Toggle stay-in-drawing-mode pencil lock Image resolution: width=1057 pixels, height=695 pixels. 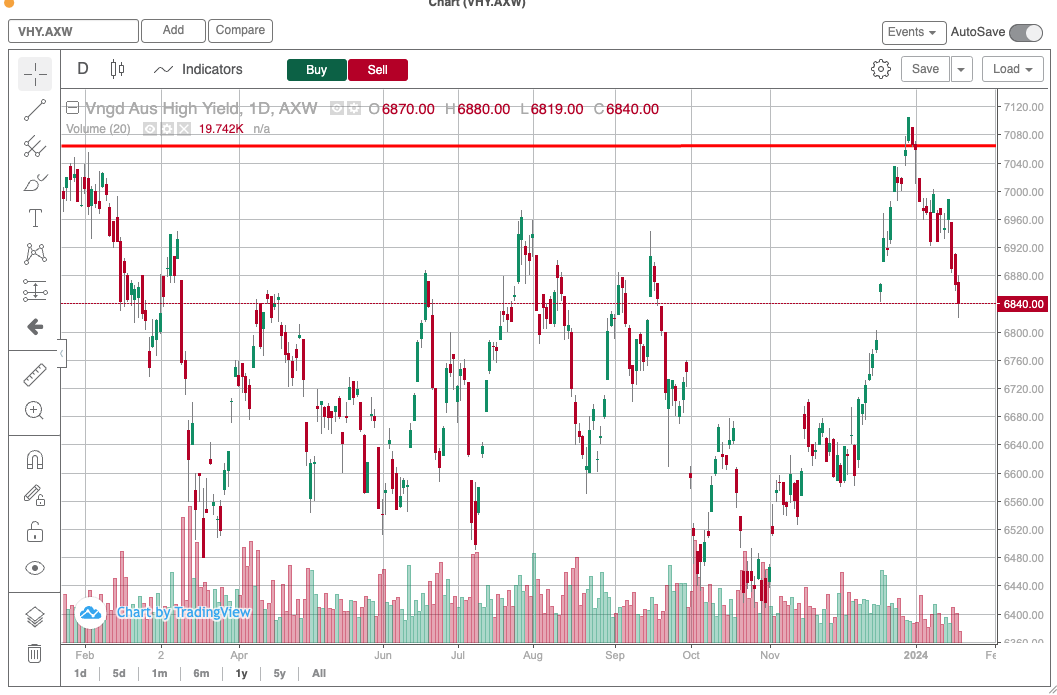[34, 495]
